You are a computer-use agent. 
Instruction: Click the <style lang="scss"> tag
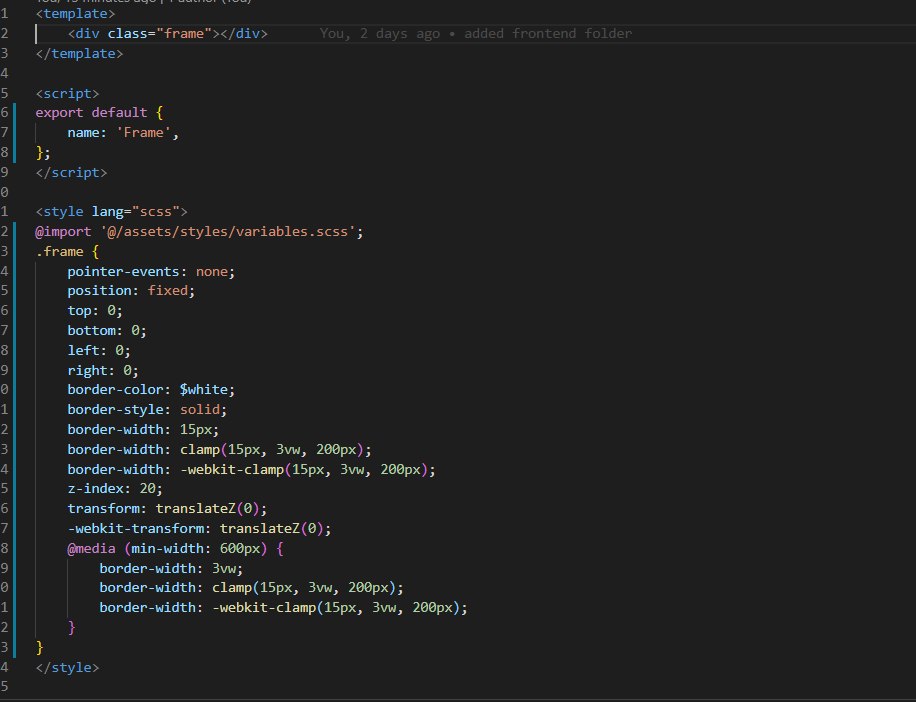(112, 211)
